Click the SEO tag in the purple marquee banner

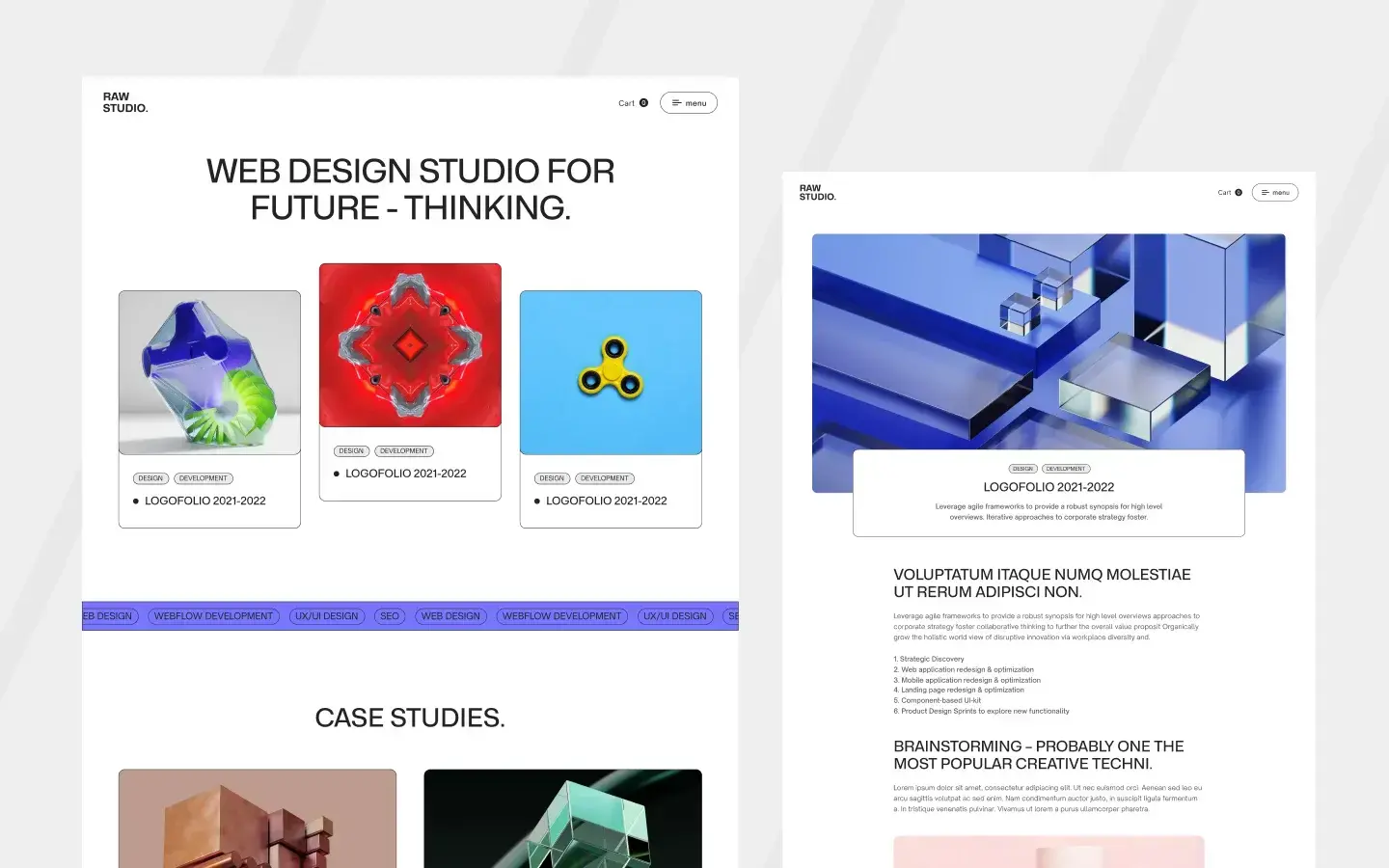click(390, 616)
